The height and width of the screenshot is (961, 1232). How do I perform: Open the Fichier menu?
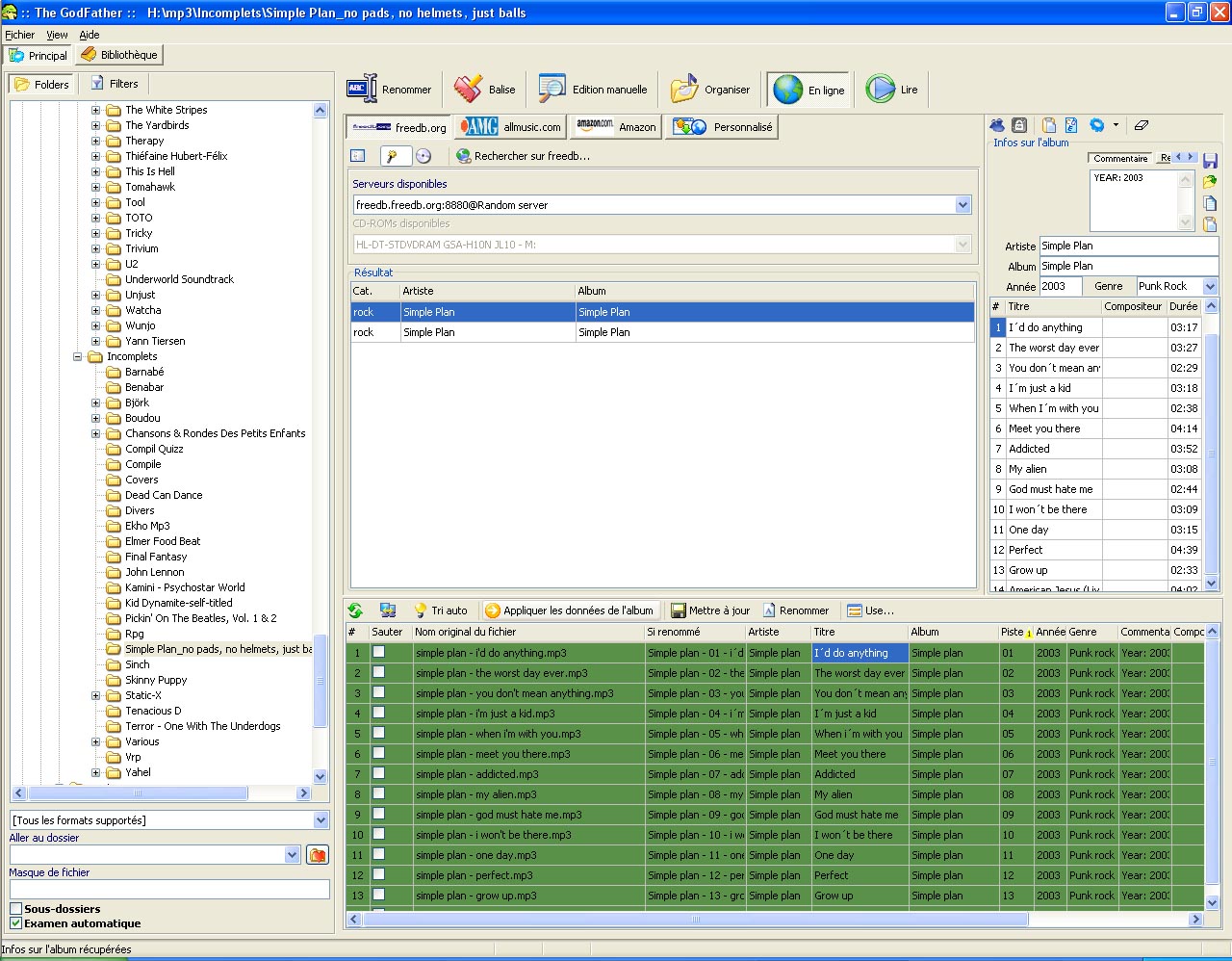19,35
